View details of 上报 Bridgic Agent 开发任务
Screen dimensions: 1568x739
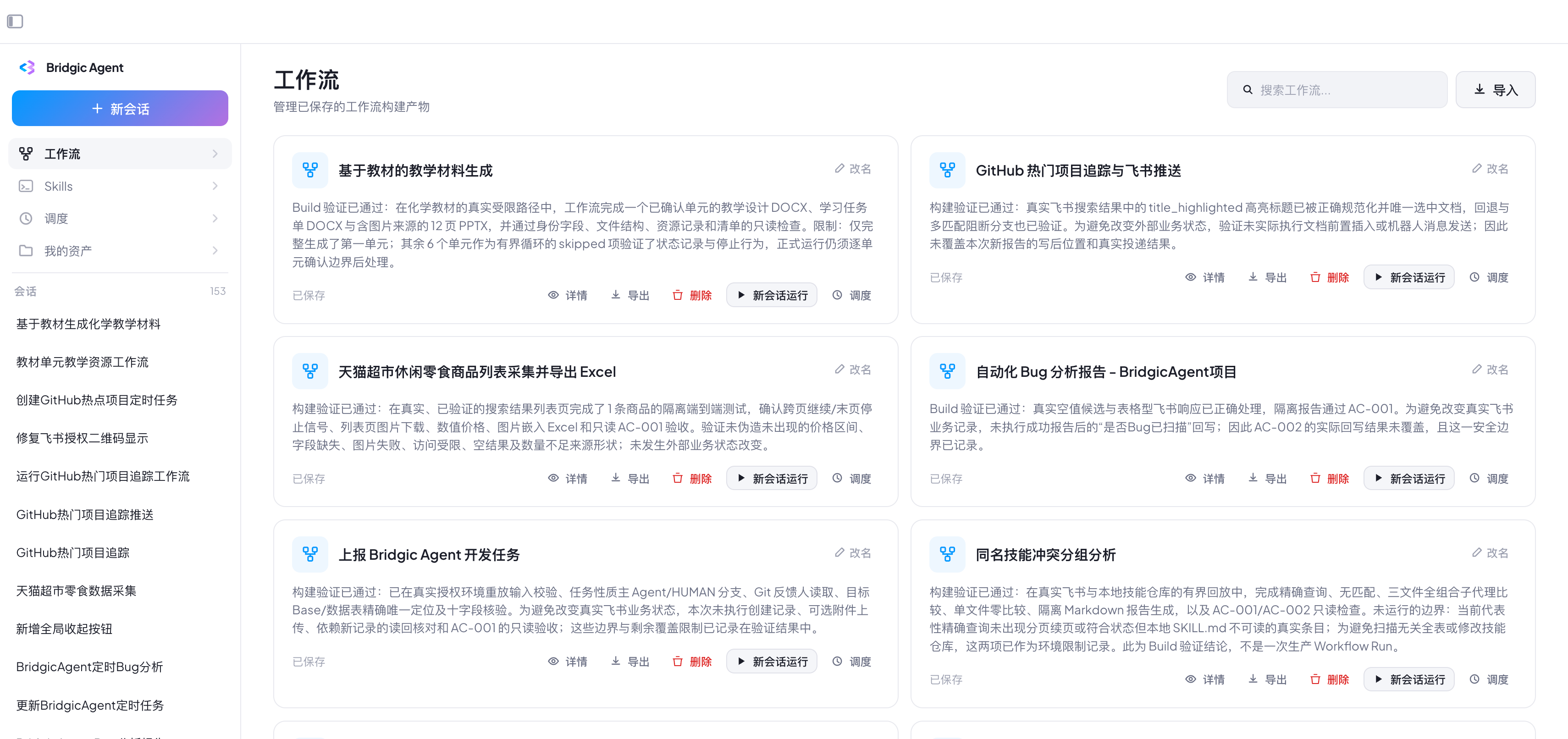(567, 662)
